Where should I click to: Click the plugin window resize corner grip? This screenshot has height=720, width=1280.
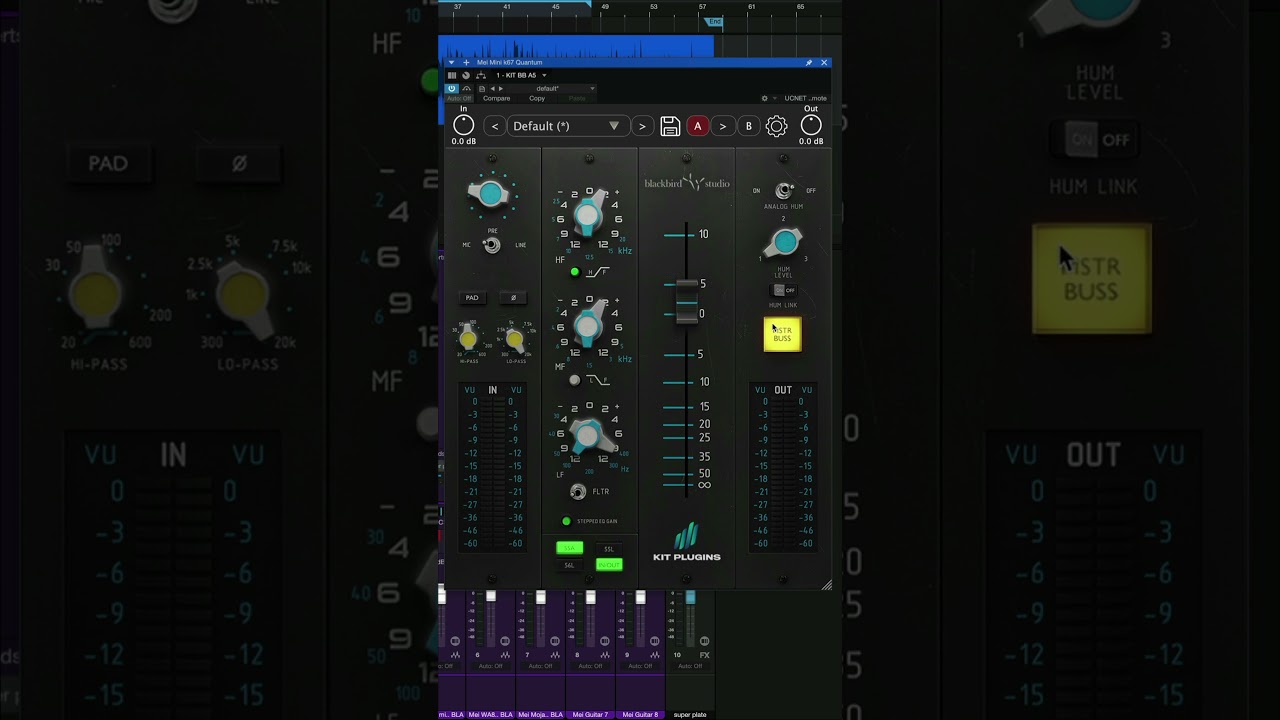[826, 585]
